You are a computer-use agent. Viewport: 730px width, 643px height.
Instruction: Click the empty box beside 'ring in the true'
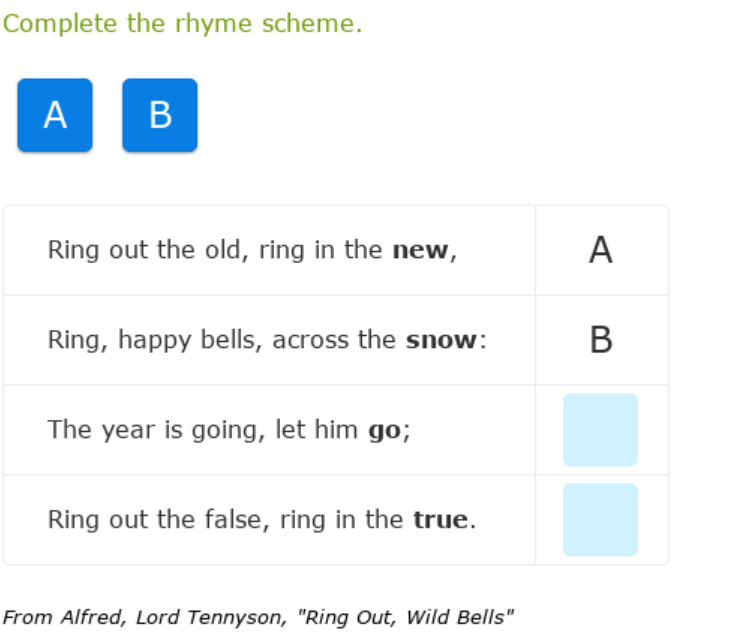point(600,520)
